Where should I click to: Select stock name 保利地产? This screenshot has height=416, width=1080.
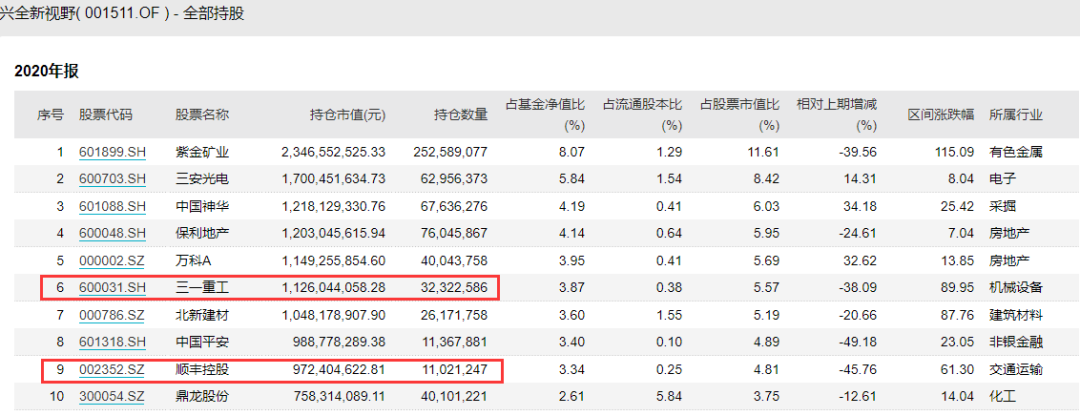(x=202, y=233)
